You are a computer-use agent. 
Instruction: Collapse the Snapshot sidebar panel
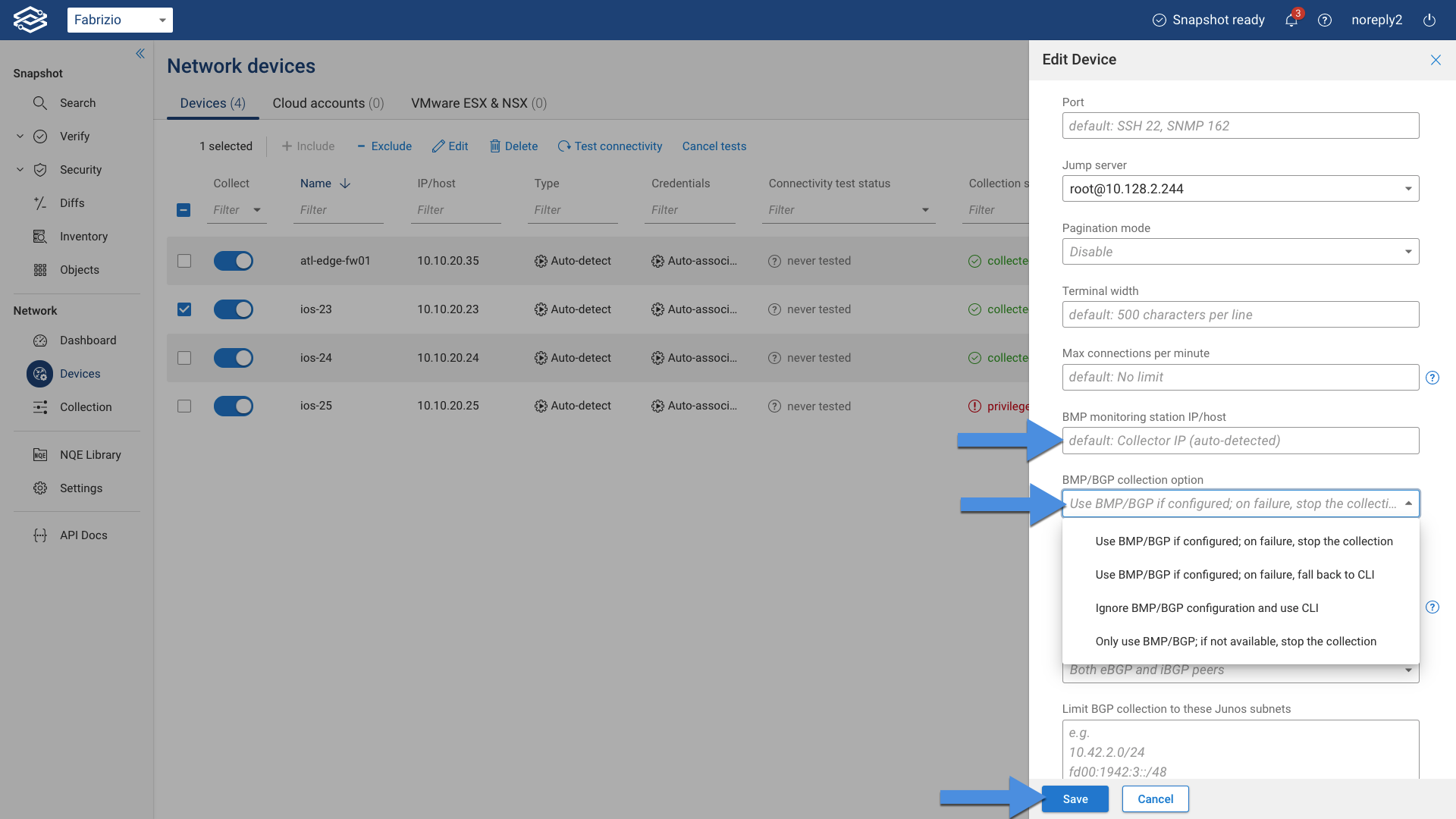click(x=140, y=53)
